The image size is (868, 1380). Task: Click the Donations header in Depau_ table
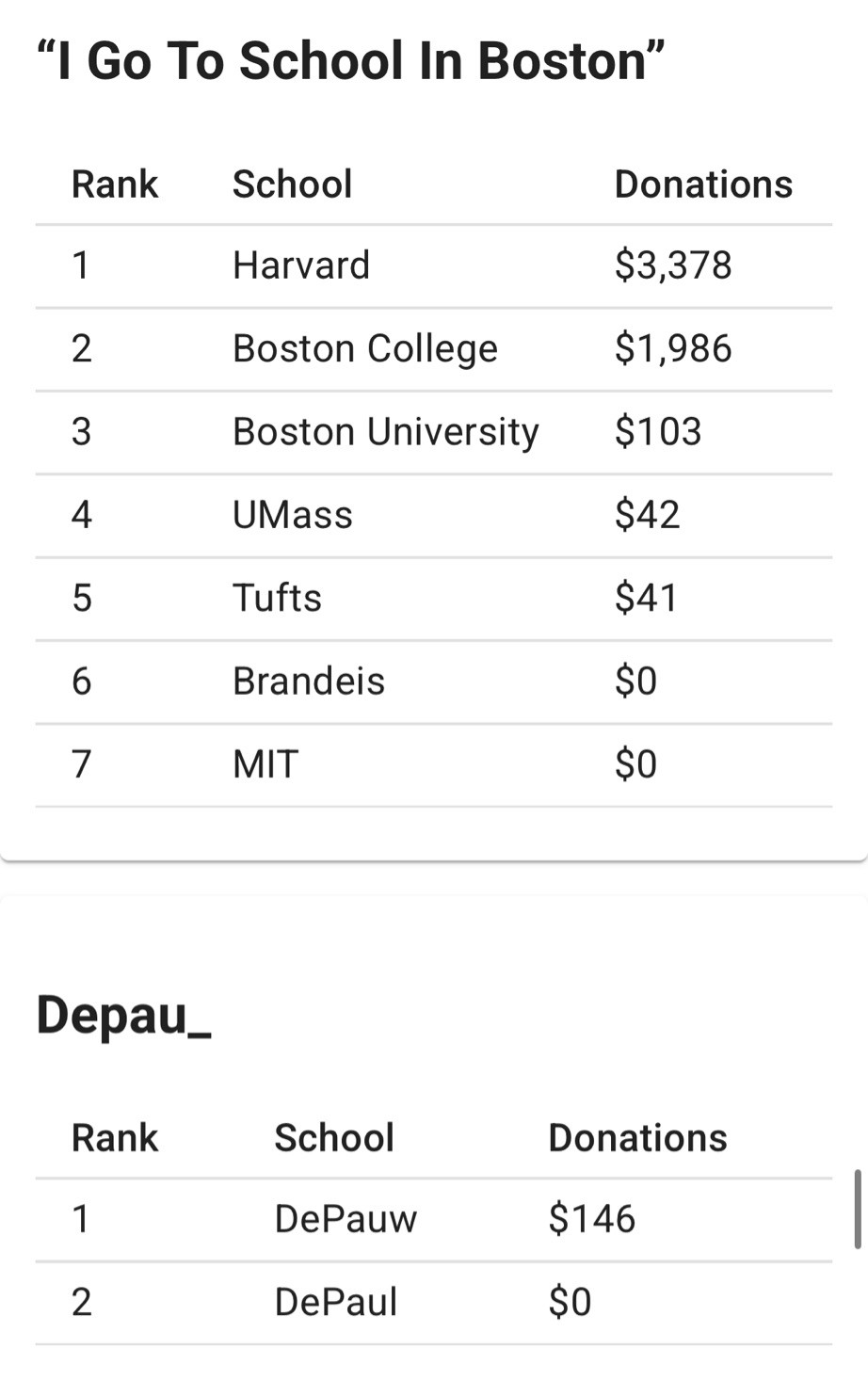click(637, 1138)
